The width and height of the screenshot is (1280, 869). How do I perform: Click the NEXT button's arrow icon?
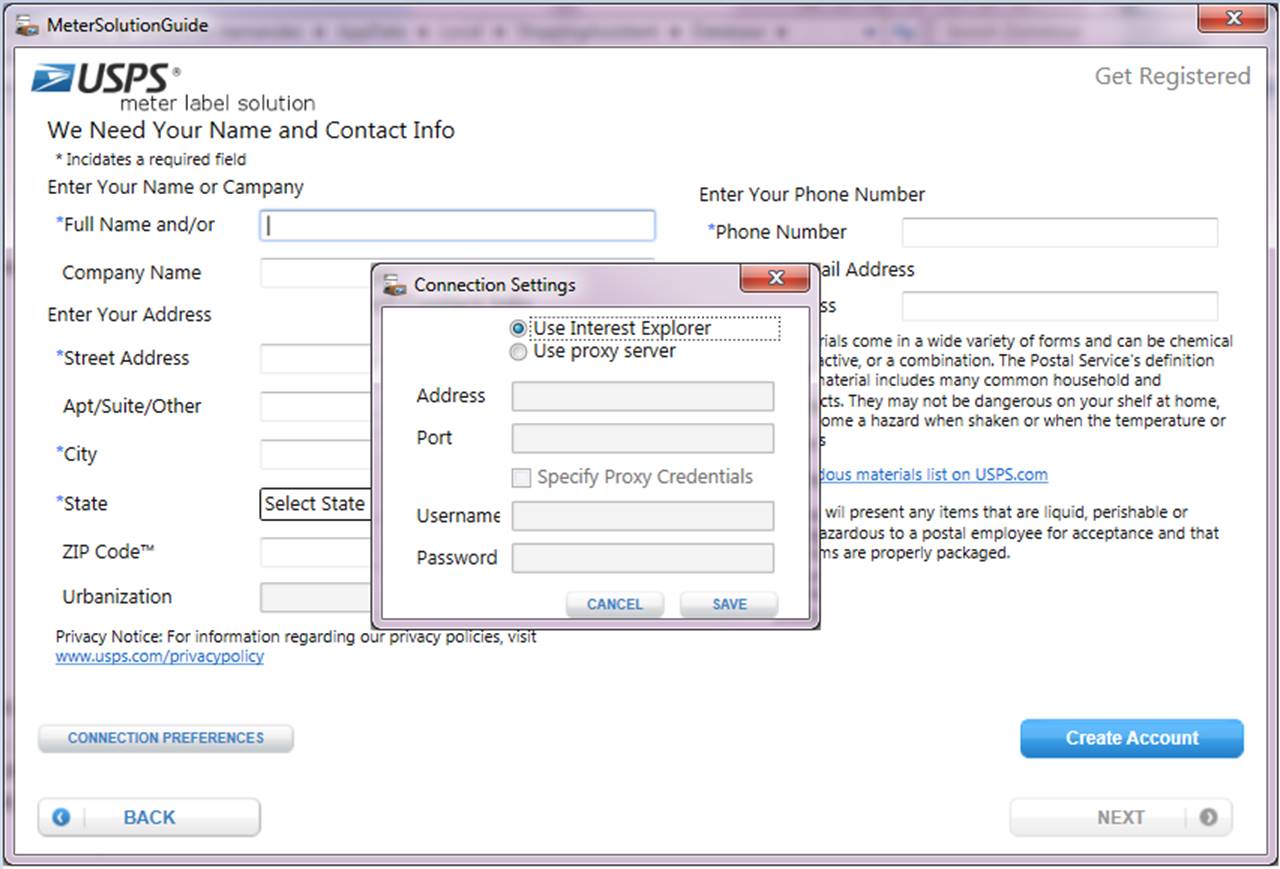coord(1208,817)
